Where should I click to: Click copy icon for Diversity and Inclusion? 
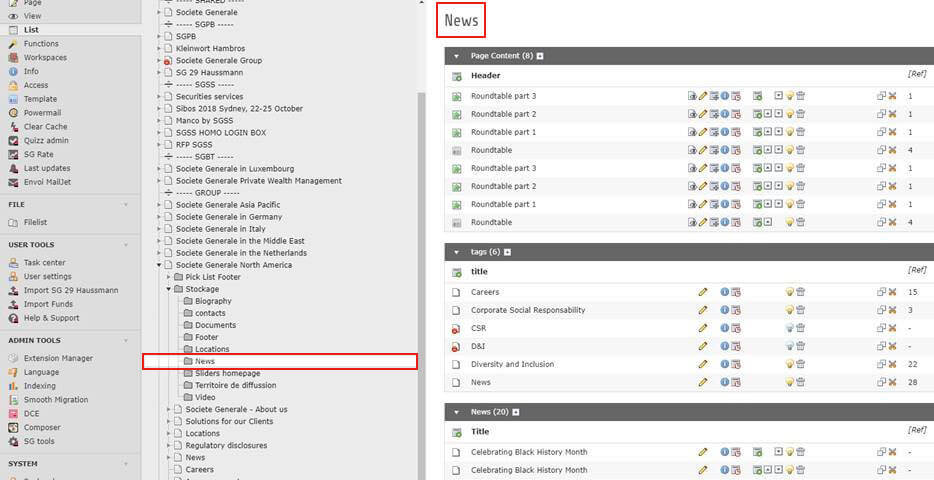click(x=881, y=364)
